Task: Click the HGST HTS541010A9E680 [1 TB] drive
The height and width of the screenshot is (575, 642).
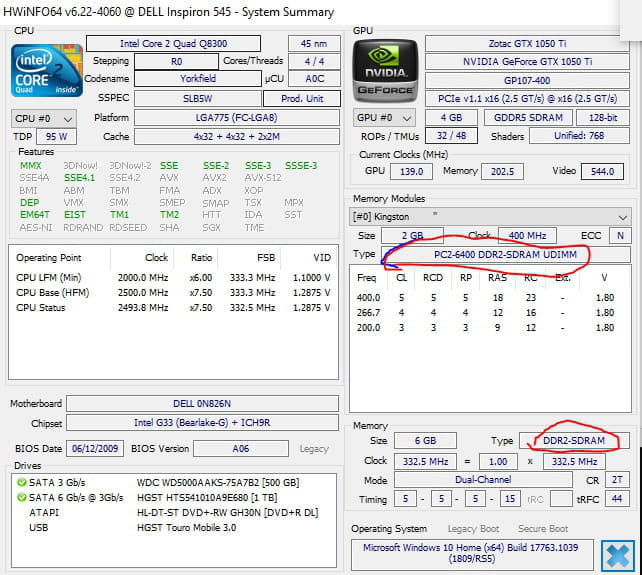Action: click(207, 498)
